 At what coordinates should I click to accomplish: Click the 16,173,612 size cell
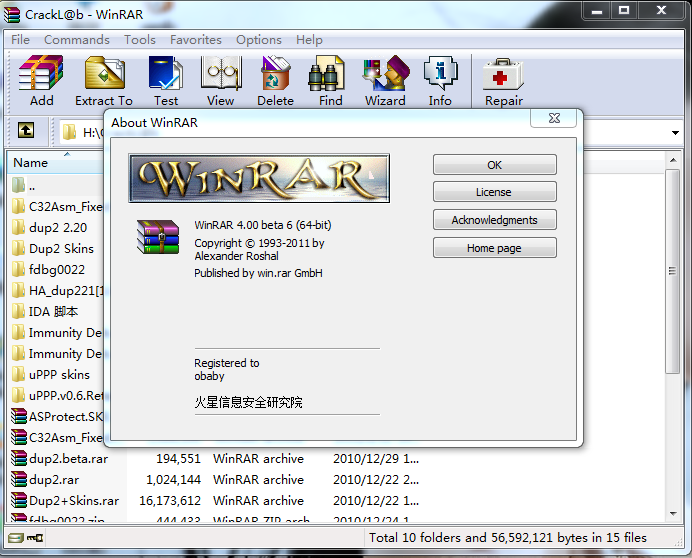click(x=170, y=500)
